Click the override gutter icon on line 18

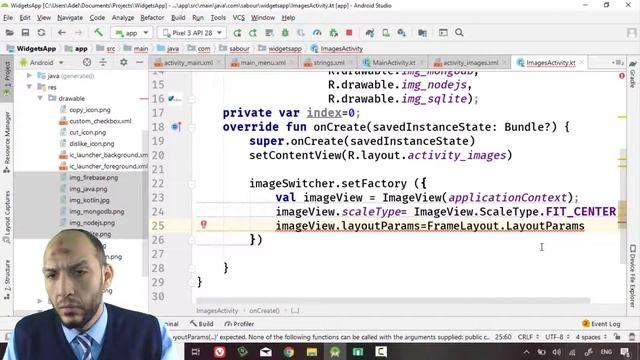point(176,127)
